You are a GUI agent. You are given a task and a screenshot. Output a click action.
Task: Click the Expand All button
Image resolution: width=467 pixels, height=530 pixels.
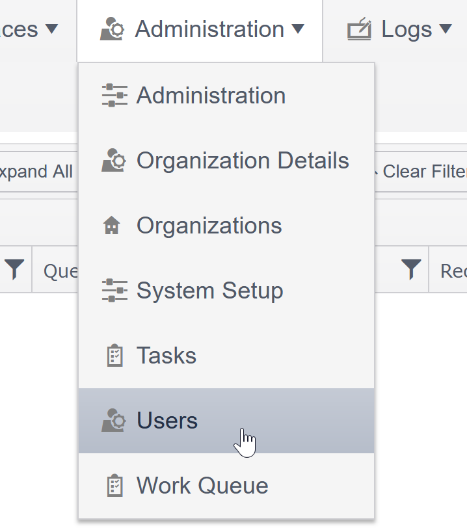pyautogui.click(x=36, y=171)
